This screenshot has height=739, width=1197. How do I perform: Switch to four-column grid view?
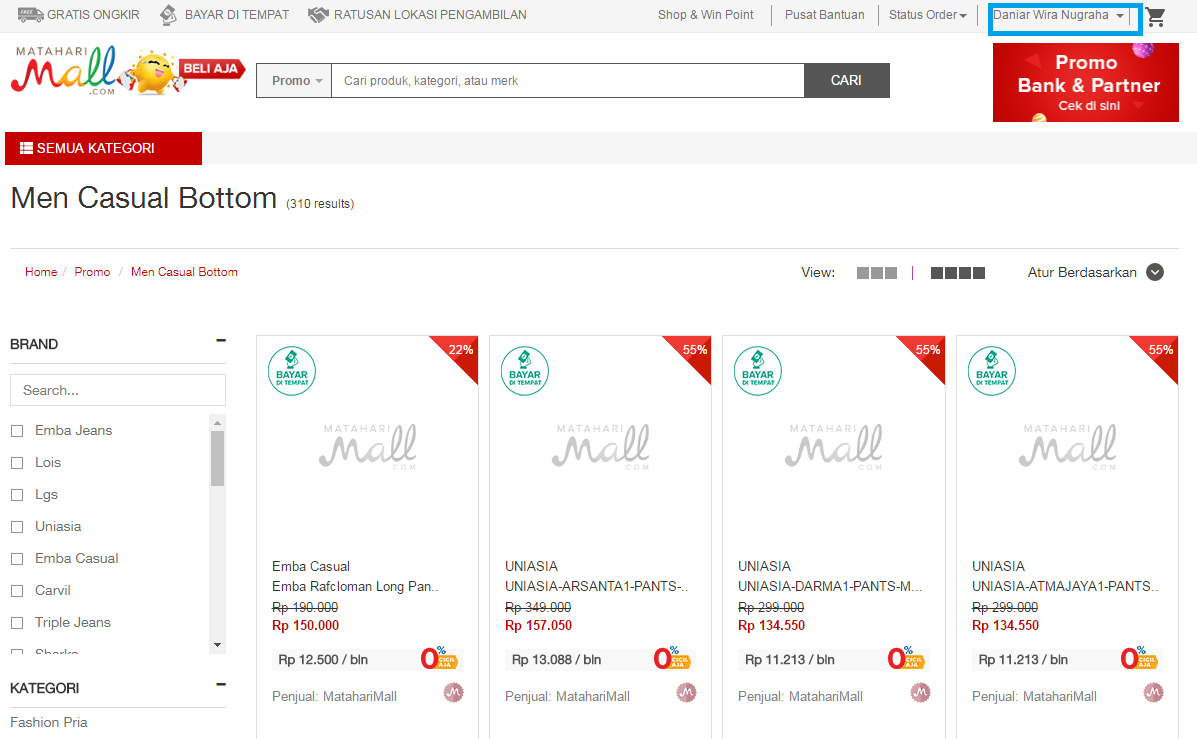coord(957,273)
